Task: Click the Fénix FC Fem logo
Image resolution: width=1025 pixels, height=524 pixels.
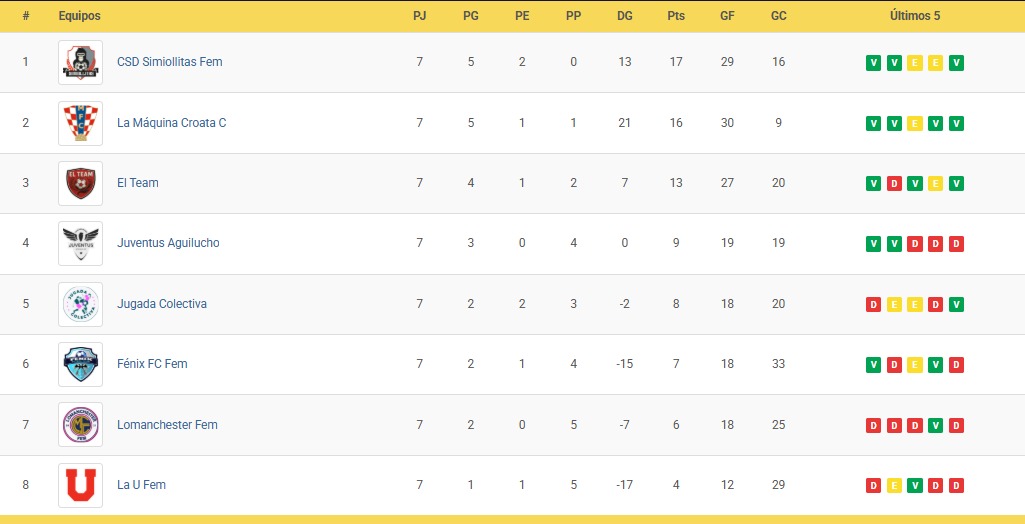Action: [x=80, y=364]
